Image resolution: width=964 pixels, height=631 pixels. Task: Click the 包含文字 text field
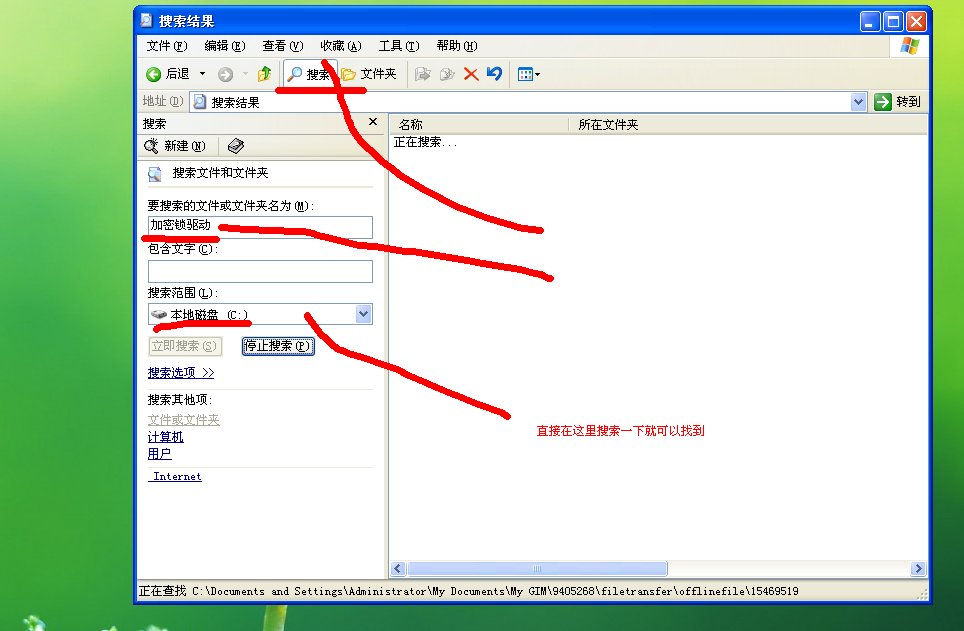[x=260, y=271]
